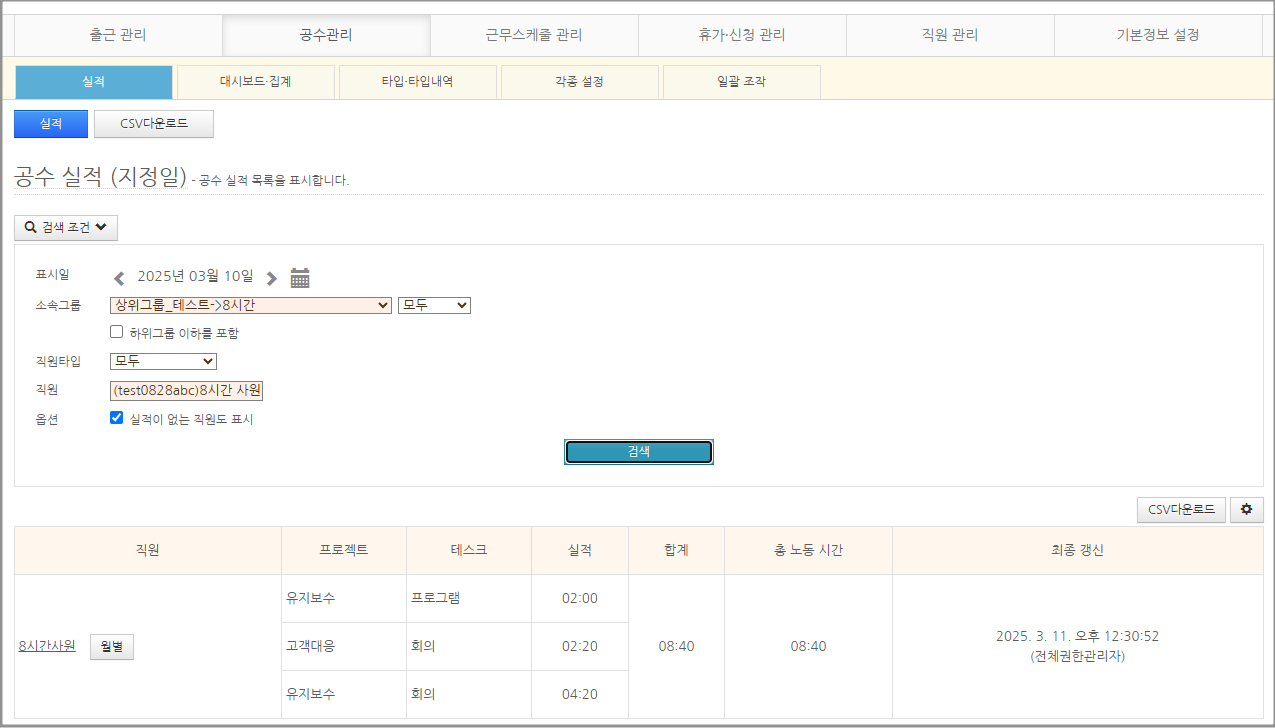This screenshot has width=1275, height=728.
Task: Uncheck 실적이 없는 직원도 표시 option
Action: click(x=117, y=419)
